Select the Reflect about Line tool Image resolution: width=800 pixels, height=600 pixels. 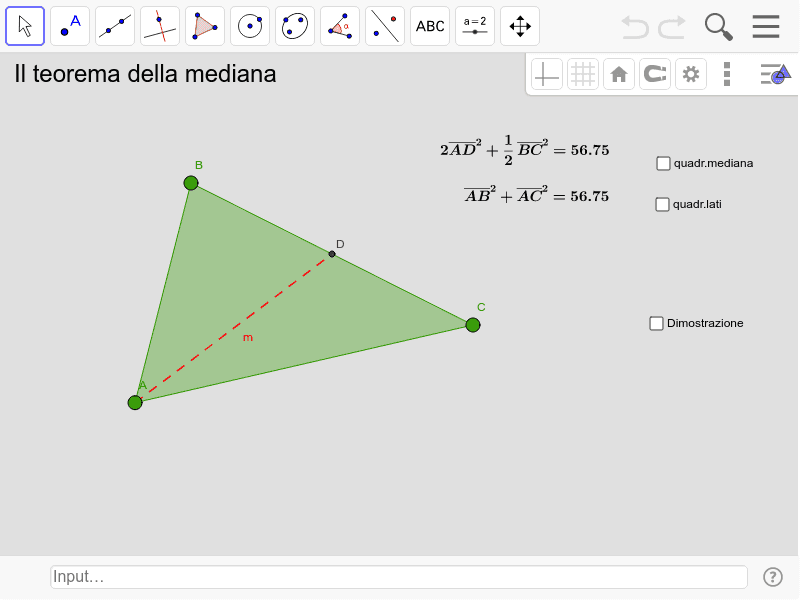pyautogui.click(x=385, y=26)
